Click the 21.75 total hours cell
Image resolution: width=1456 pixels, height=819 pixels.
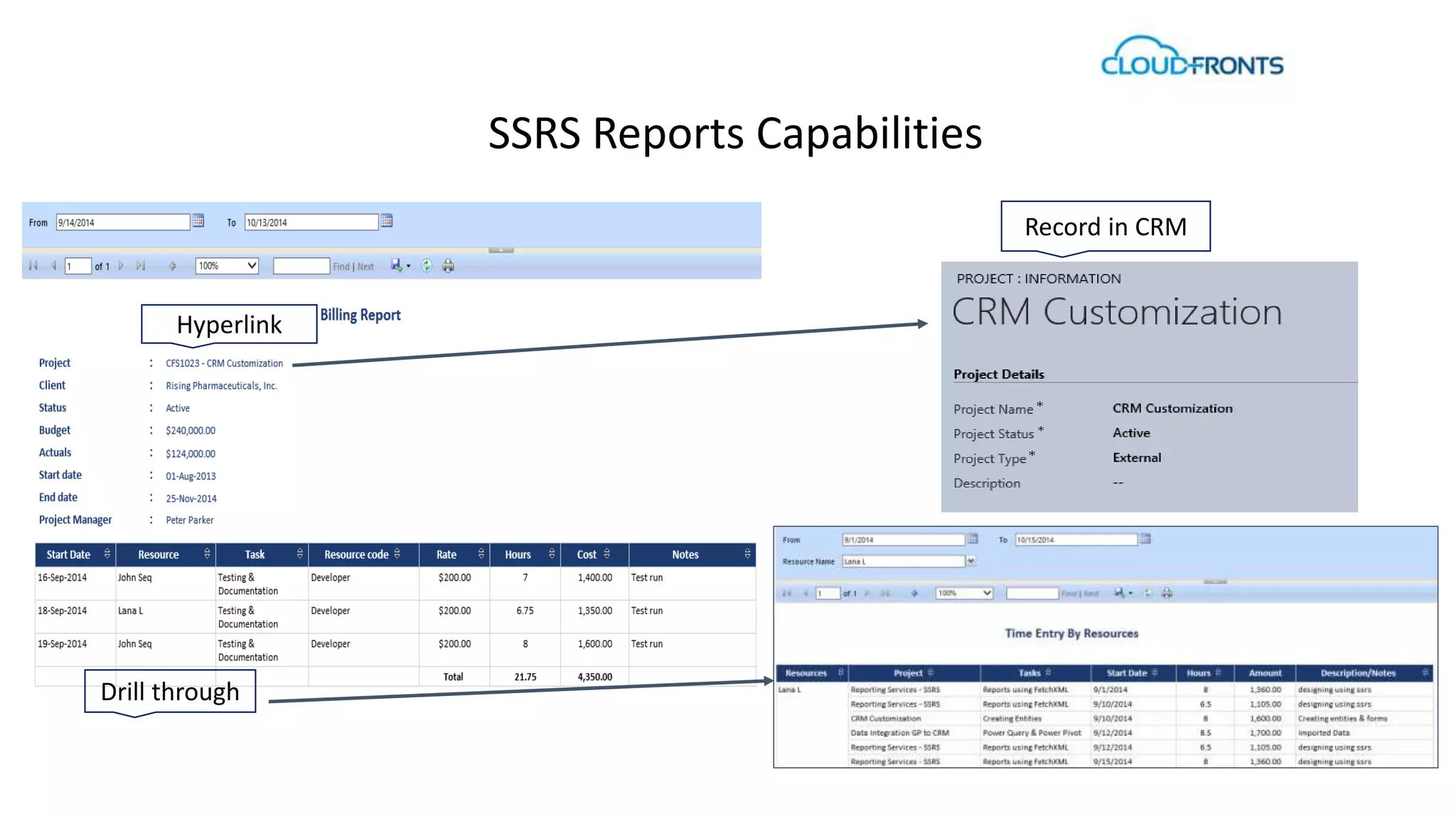pyautogui.click(x=525, y=677)
